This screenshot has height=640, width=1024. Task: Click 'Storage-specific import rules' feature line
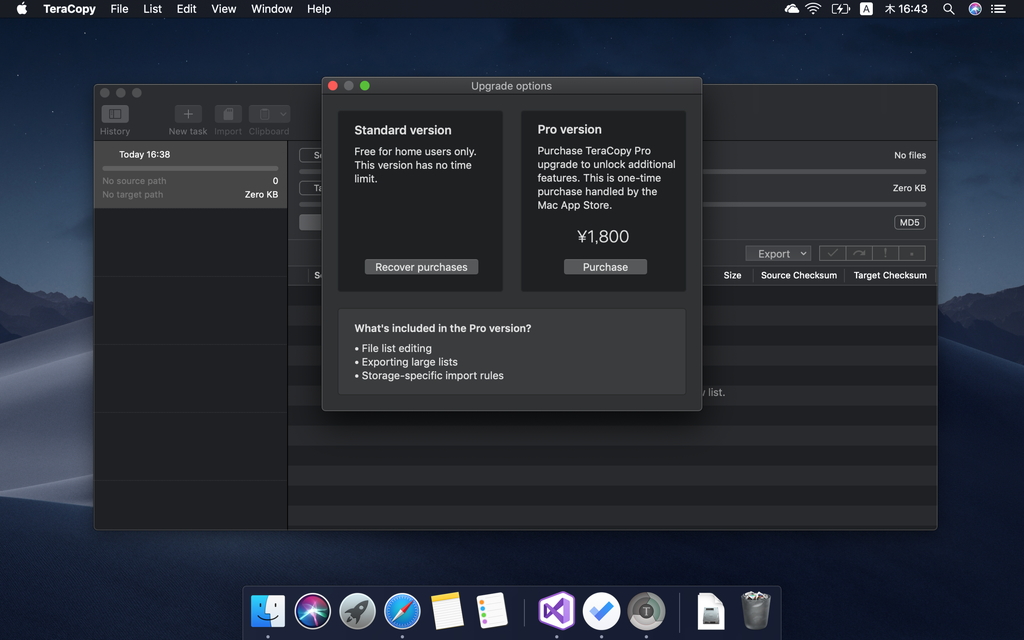429,376
